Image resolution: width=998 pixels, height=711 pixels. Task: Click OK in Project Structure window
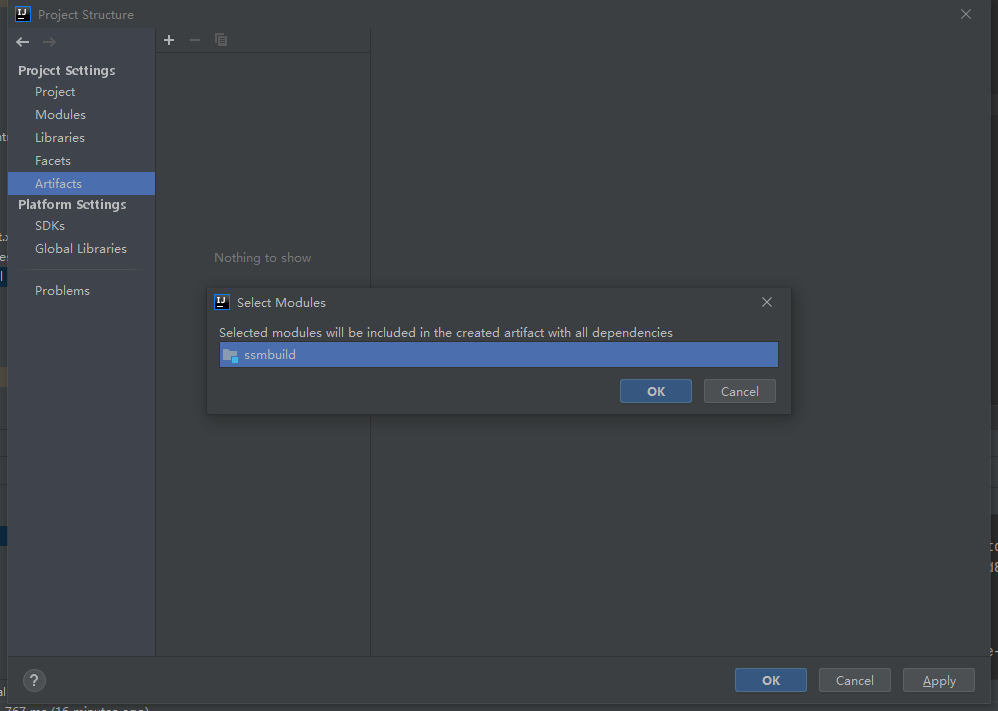(771, 680)
